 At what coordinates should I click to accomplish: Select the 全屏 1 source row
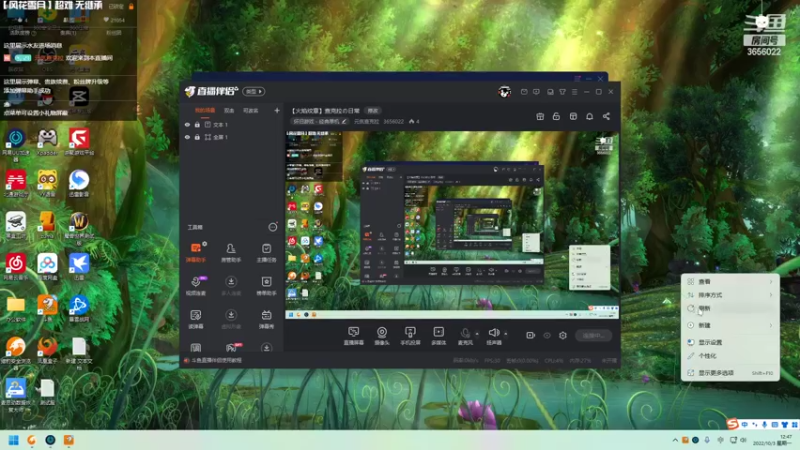[232, 137]
